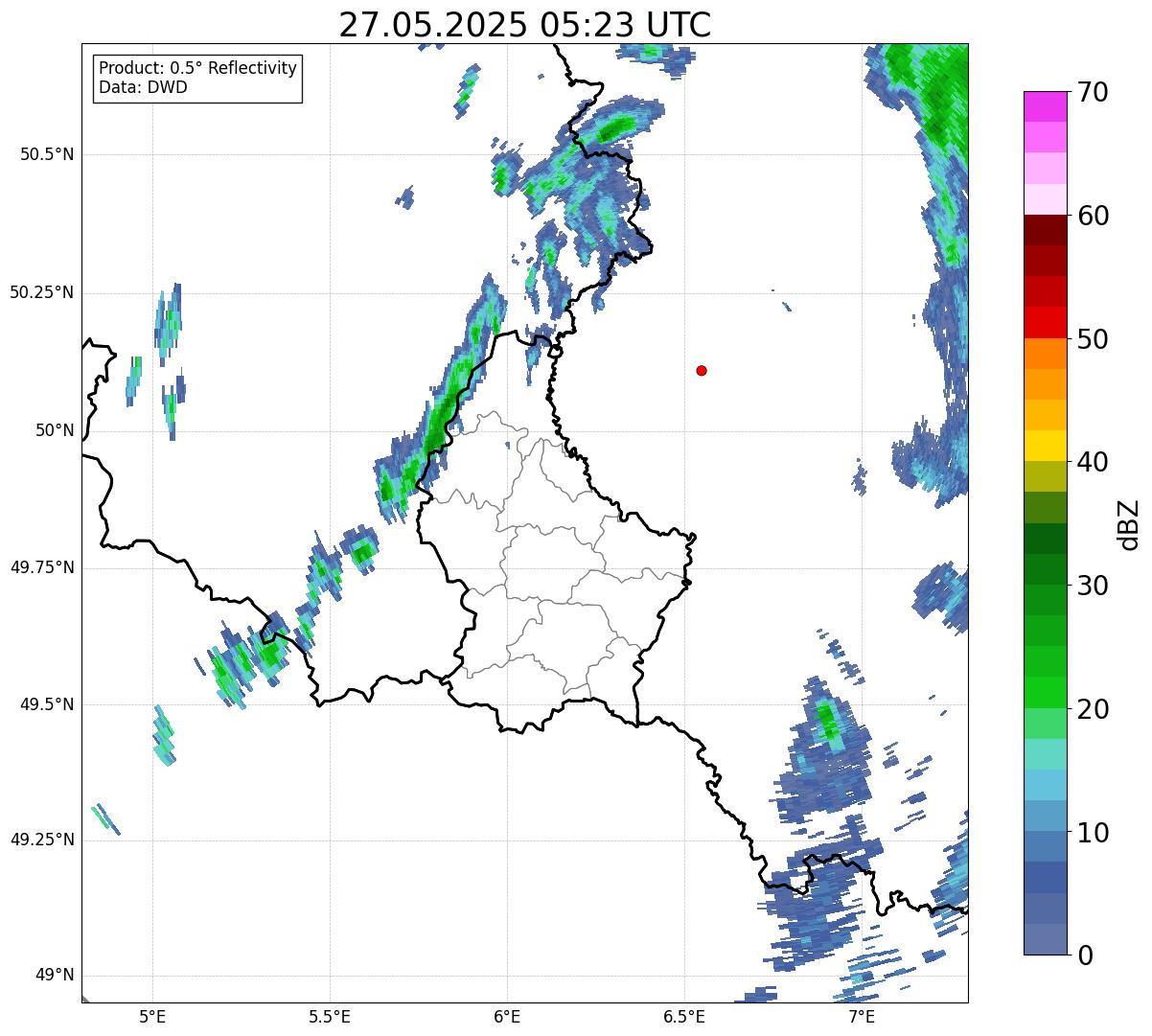1152x1036 pixels.
Task: Click the yellow colorbar segment above 40
Action: pos(1046,446)
